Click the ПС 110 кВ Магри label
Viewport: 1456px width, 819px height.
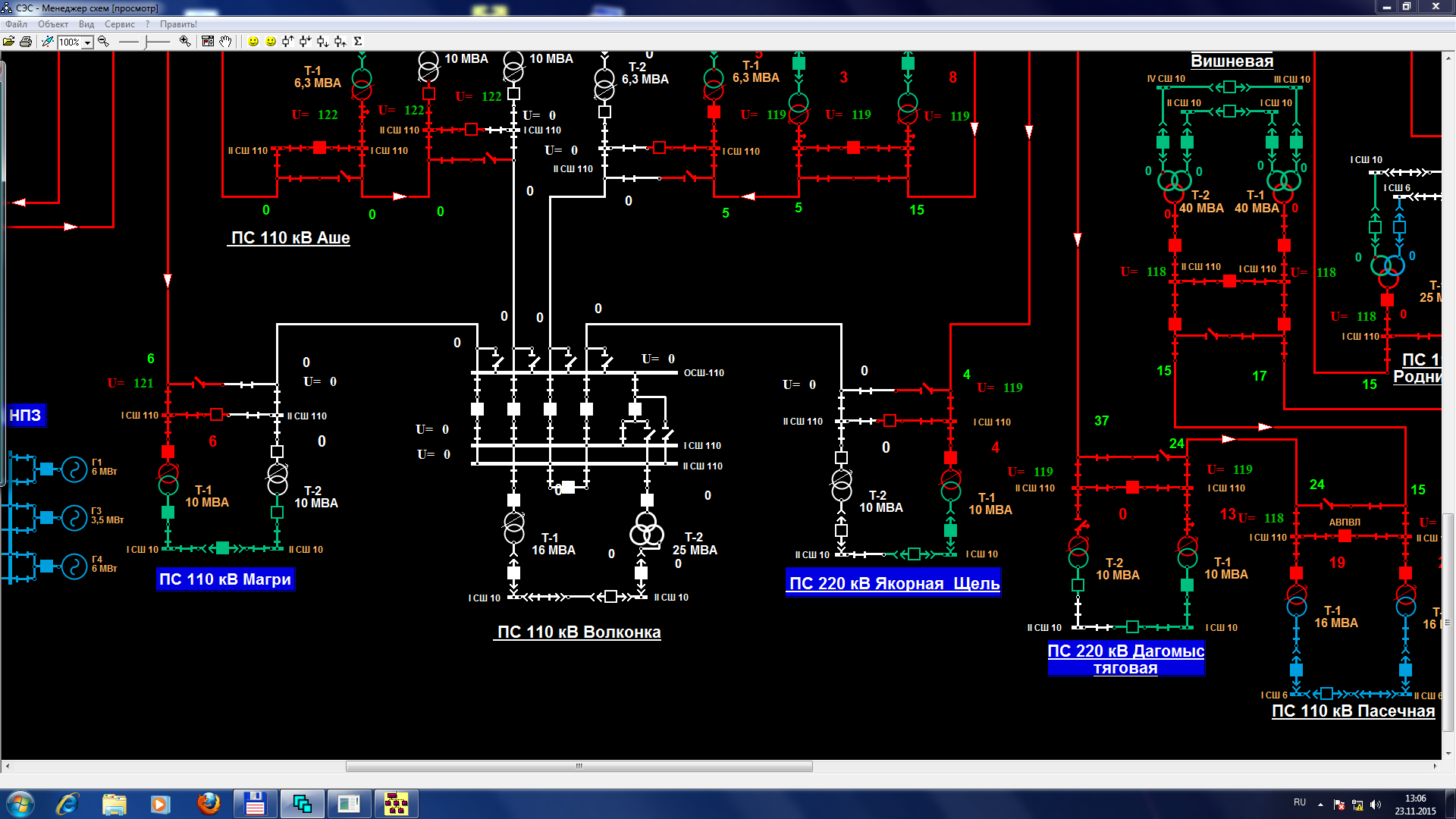(x=224, y=579)
